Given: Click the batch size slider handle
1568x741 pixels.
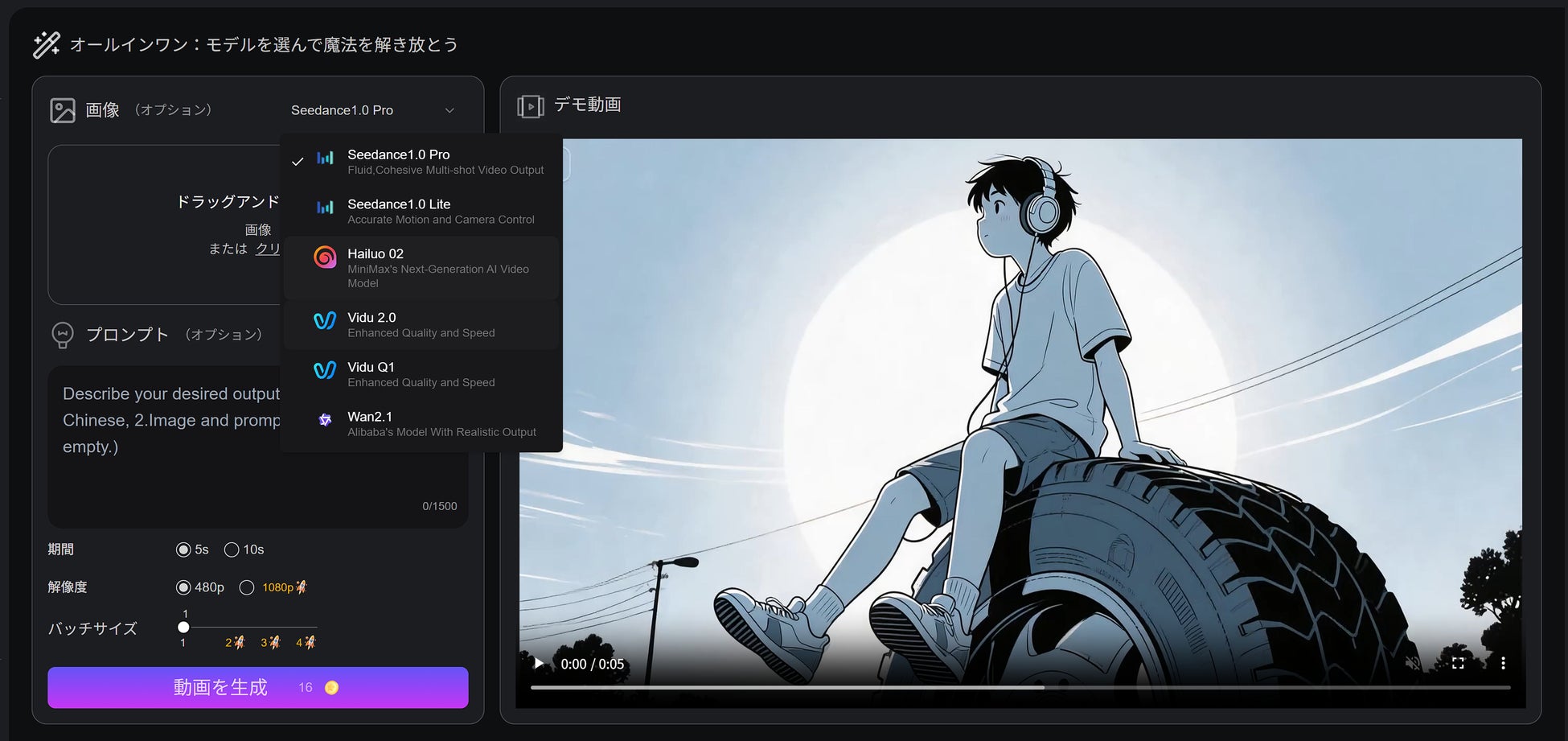Looking at the screenshot, I should [x=183, y=627].
